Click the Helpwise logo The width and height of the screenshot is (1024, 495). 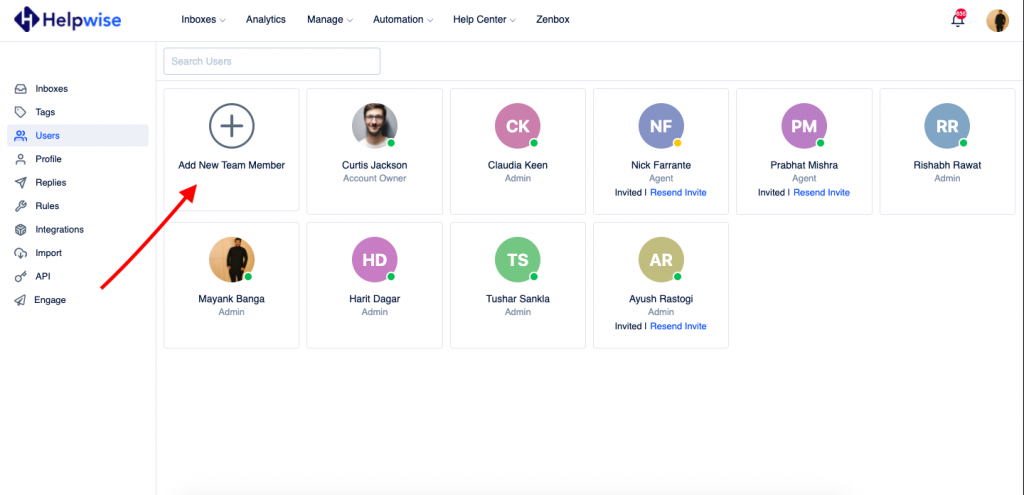[67, 19]
